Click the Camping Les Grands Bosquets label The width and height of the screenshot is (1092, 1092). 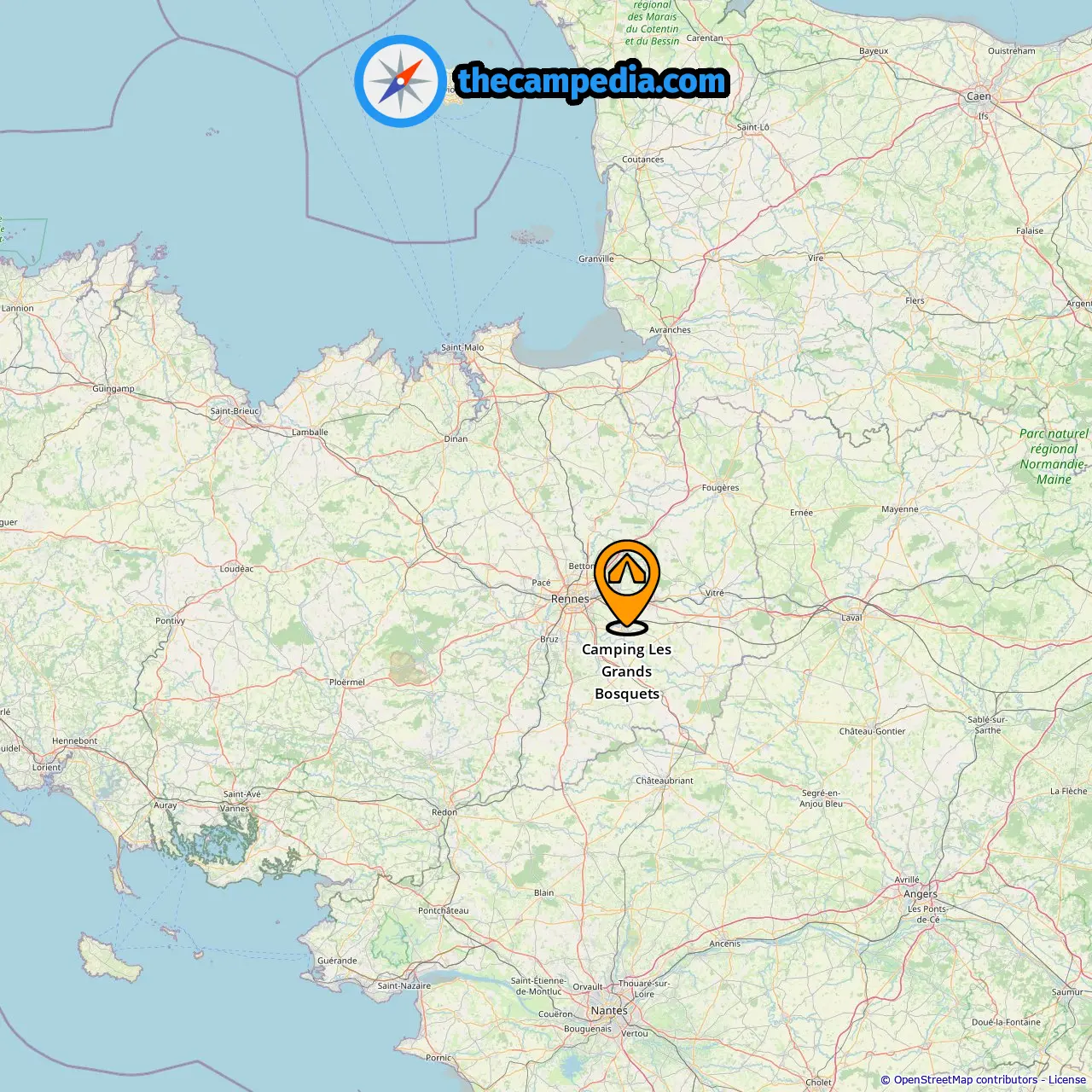627,671
